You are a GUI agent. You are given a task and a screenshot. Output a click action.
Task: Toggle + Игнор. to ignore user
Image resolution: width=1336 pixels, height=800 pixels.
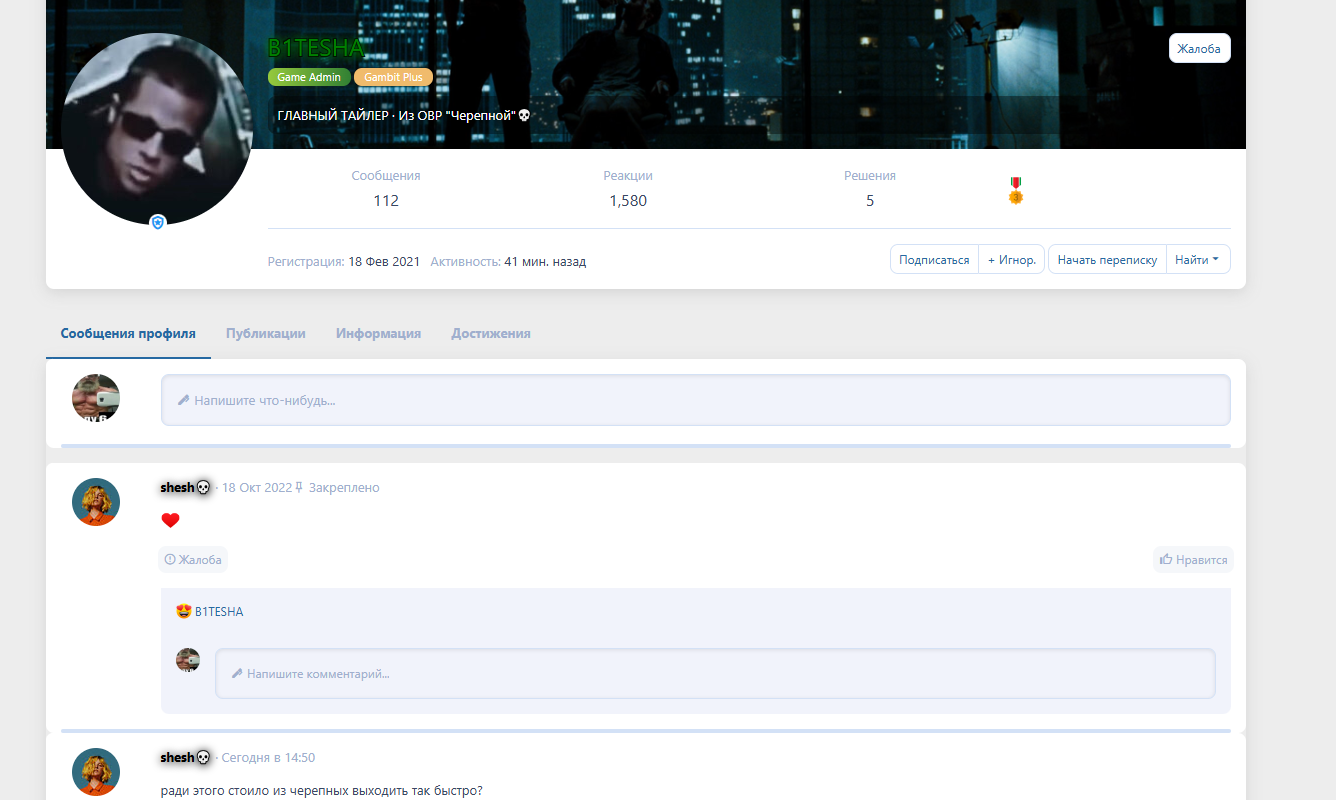(1011, 260)
